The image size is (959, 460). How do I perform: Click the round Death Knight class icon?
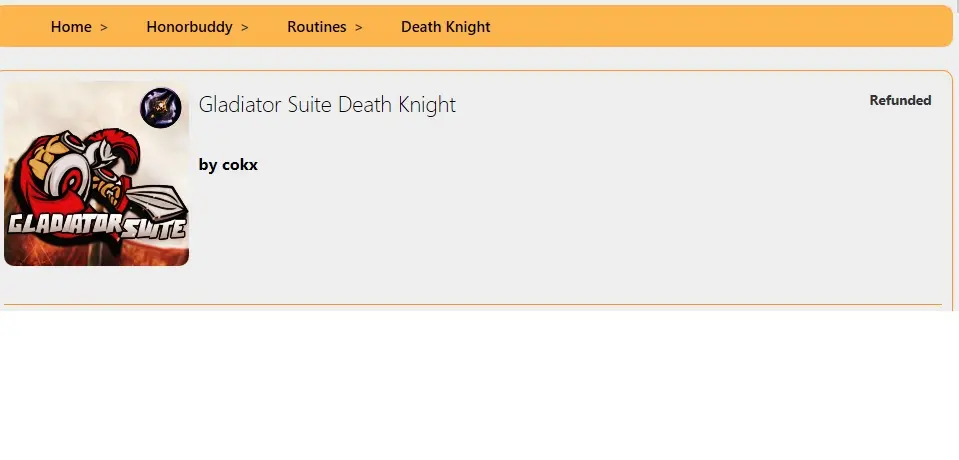[160, 107]
